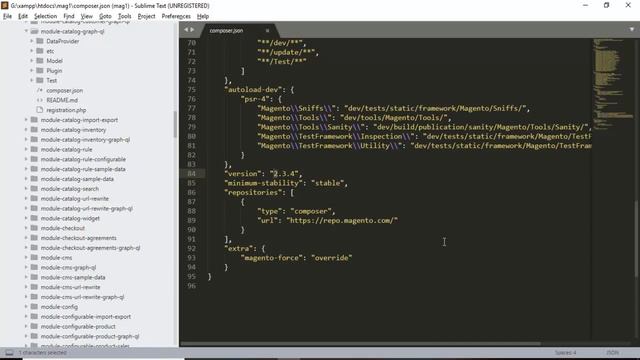The image size is (640, 360).
Task: Open the Help menu
Action: coord(203,16)
